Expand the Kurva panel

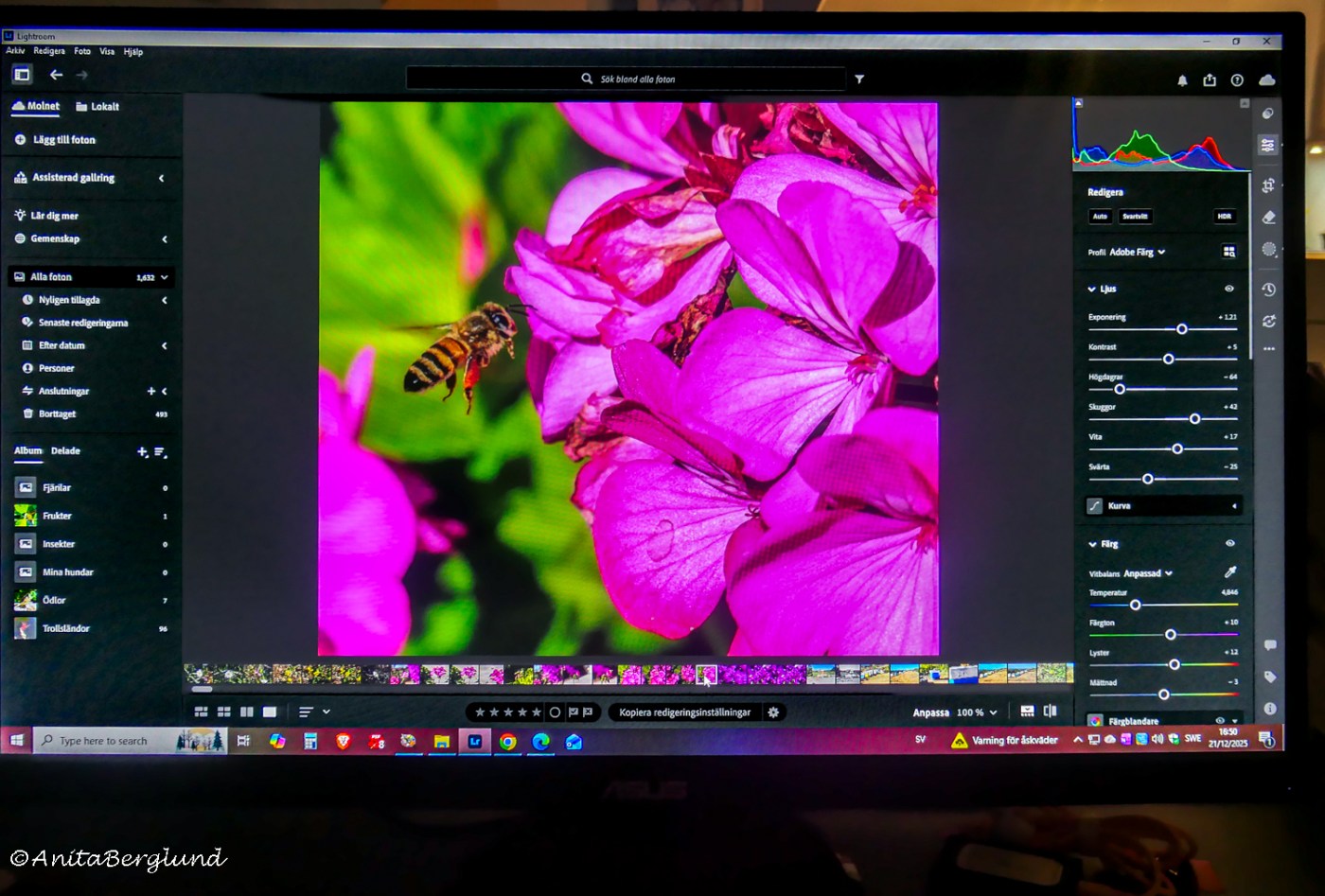[x=1163, y=506]
